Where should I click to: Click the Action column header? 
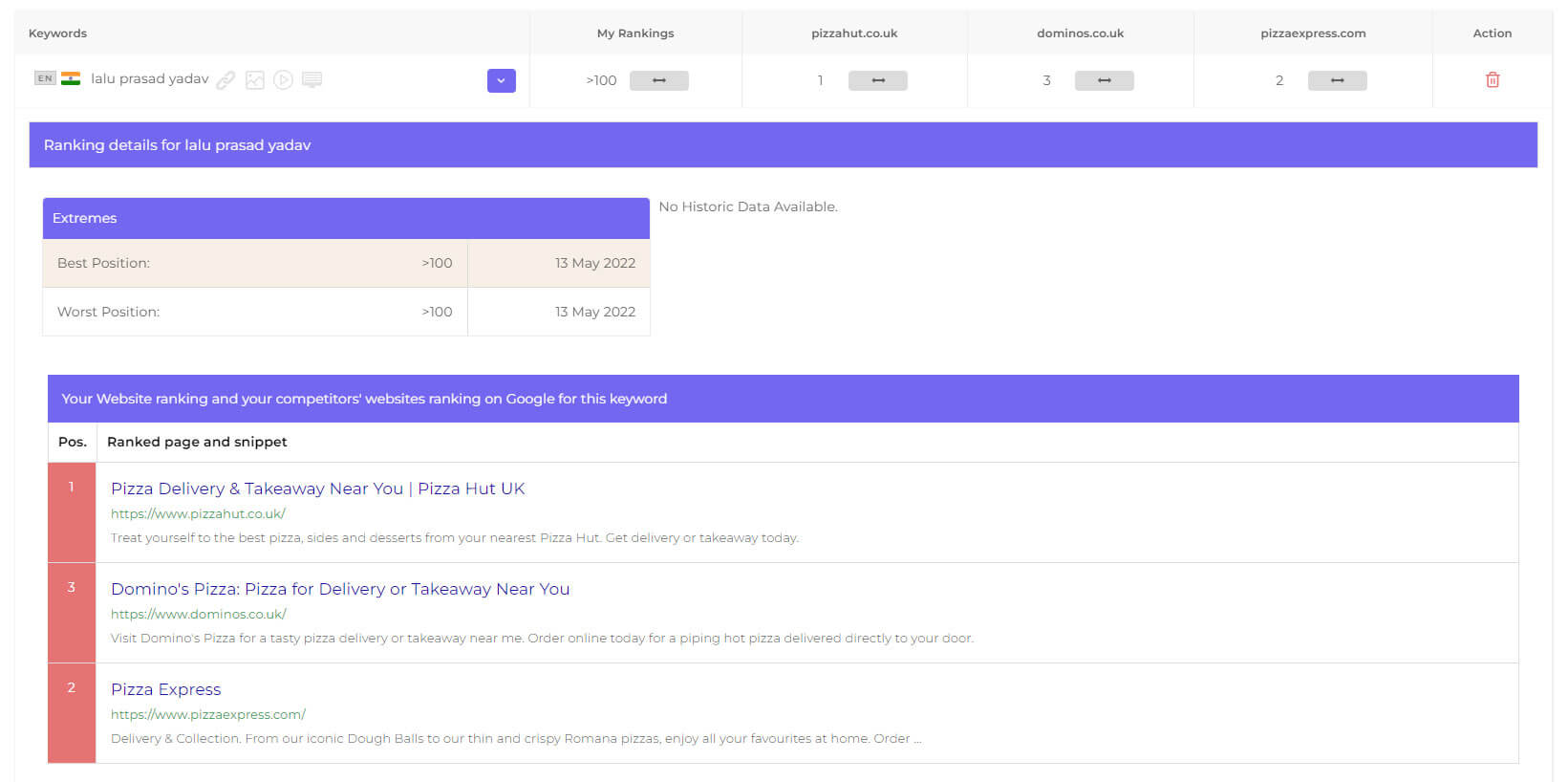click(1493, 33)
